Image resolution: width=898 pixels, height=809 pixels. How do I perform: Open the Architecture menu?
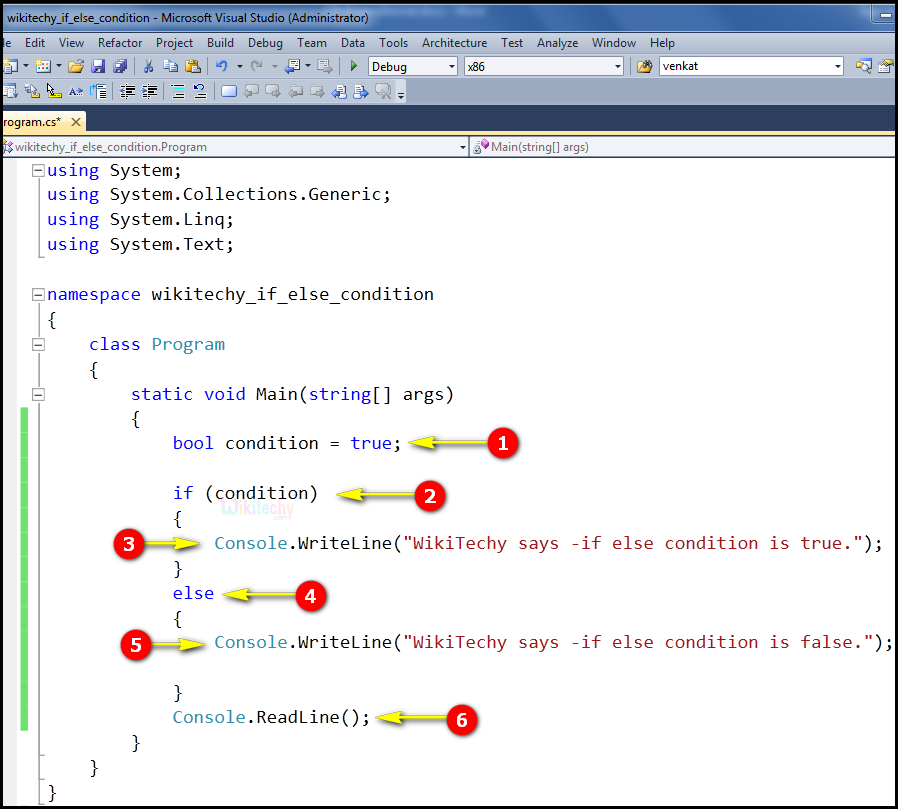coord(454,43)
